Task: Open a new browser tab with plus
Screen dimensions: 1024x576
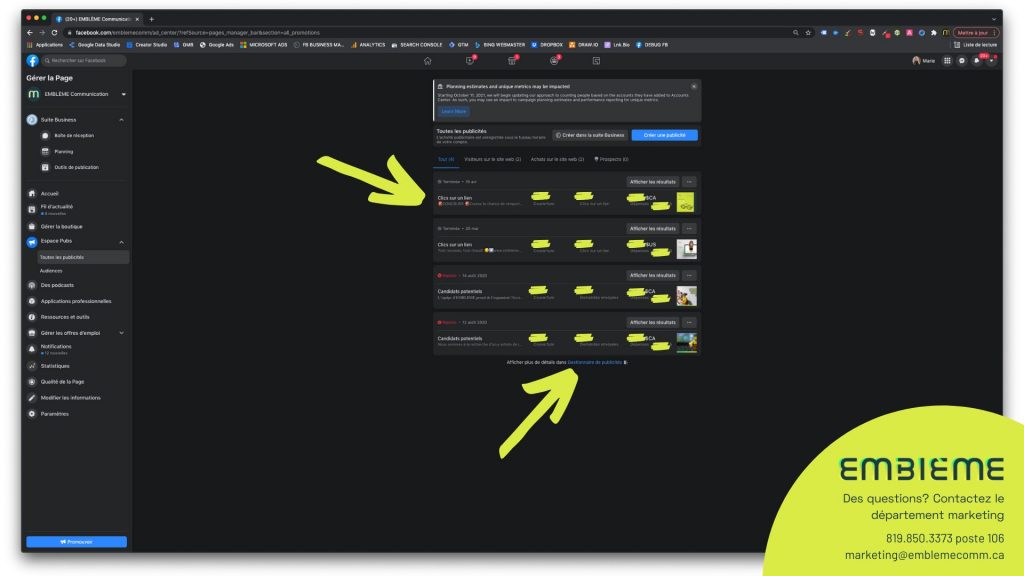Action: [152, 19]
